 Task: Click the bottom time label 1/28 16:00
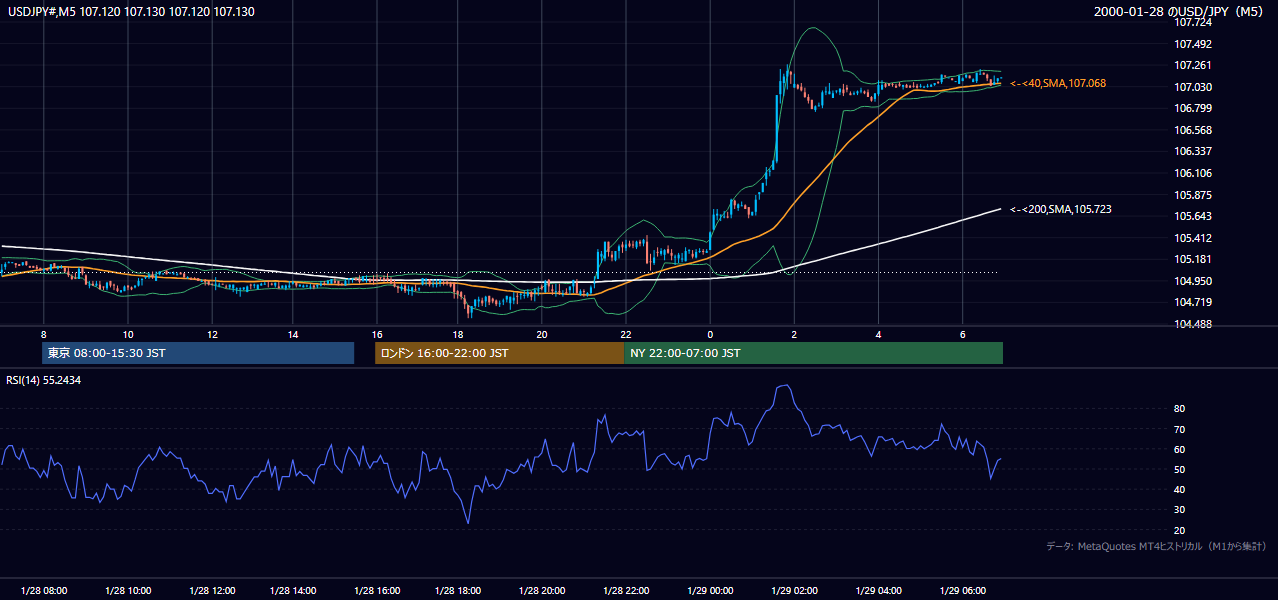[x=378, y=591]
